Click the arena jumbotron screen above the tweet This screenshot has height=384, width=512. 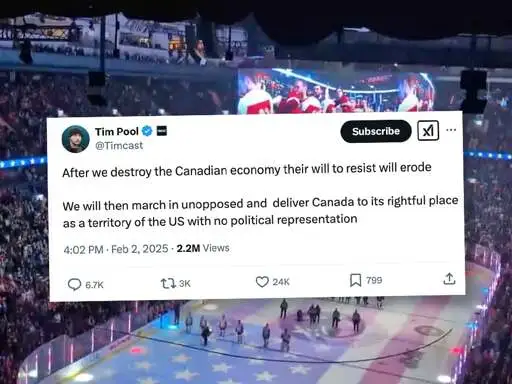(x=336, y=91)
